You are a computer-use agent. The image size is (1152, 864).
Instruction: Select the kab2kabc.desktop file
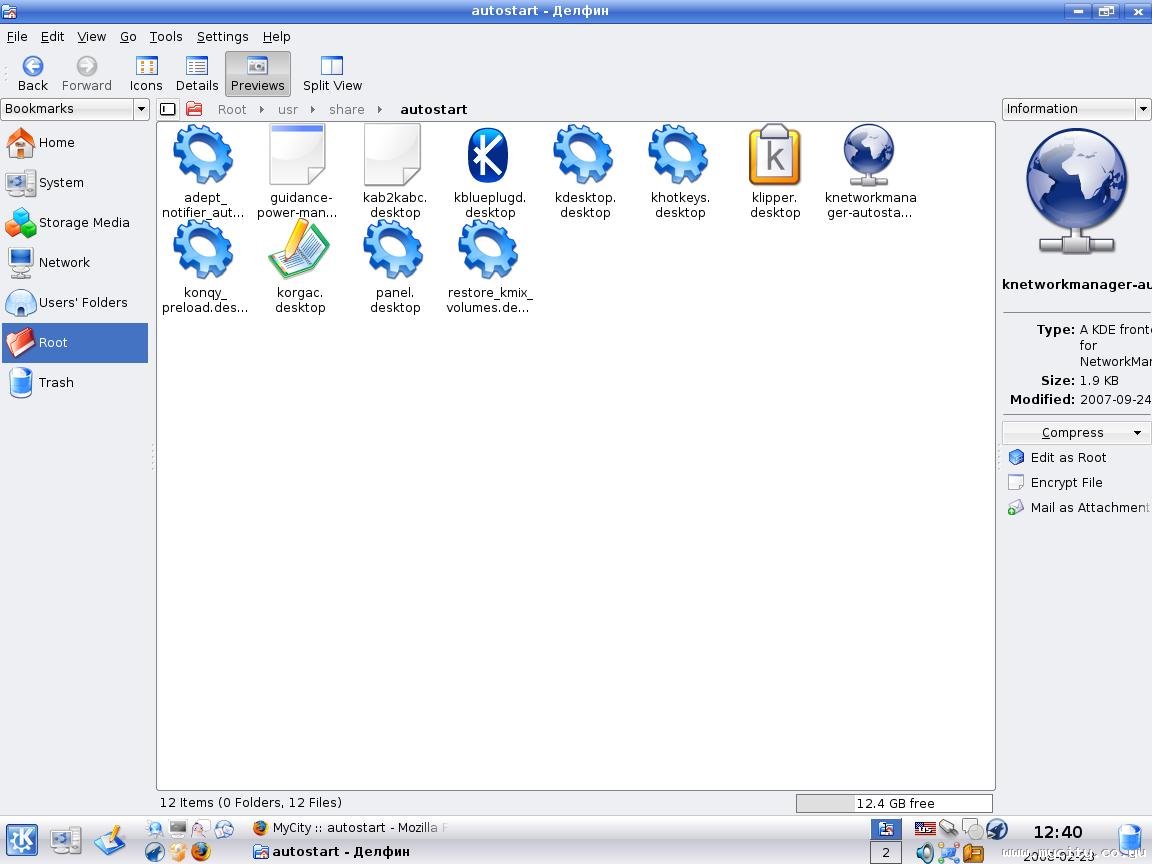[395, 173]
